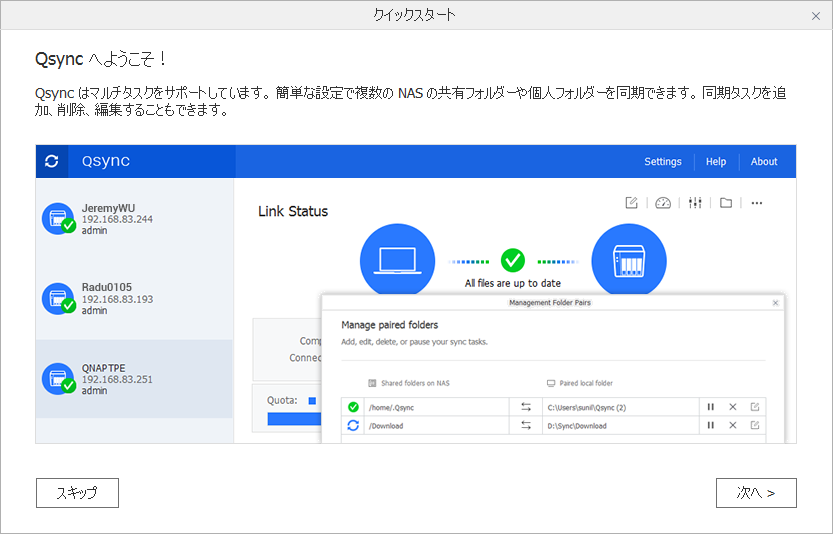Screen dimensions: 833x534
Task: Open Help in Qsync header
Action: pos(716,162)
